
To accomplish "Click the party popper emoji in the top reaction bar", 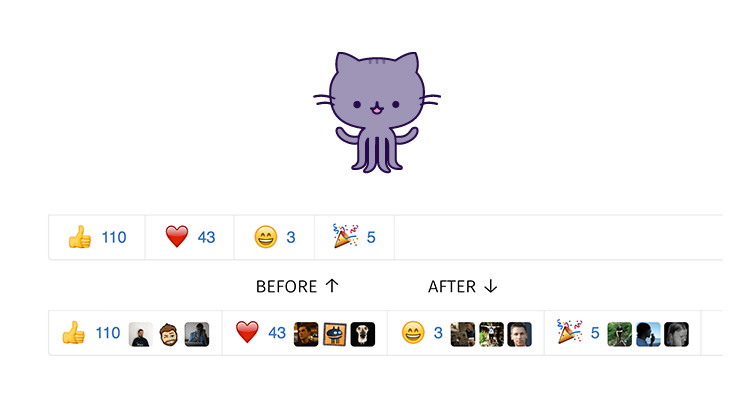I will click(345, 236).
